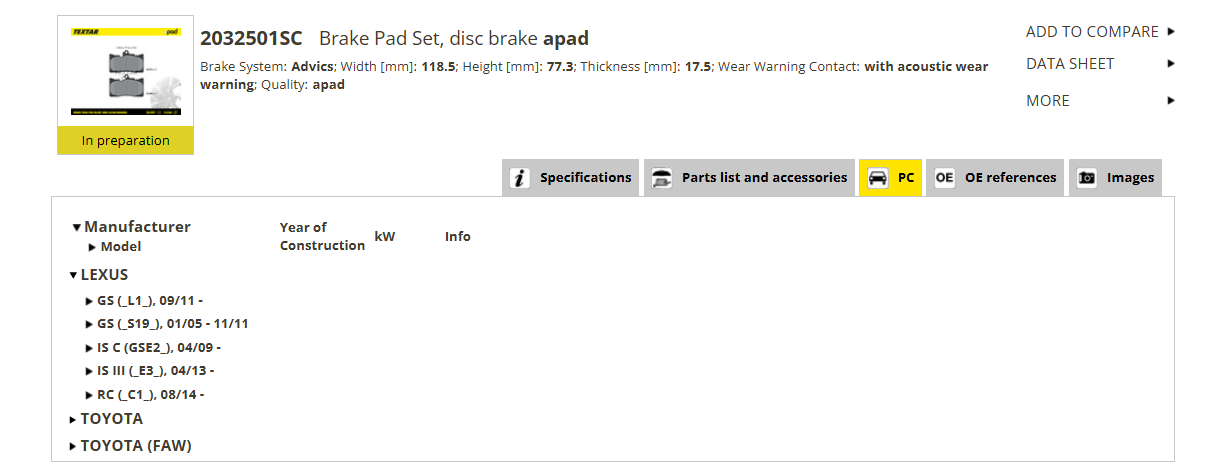Expand the TOYOTA (FAW) manufacturer group

point(73,447)
